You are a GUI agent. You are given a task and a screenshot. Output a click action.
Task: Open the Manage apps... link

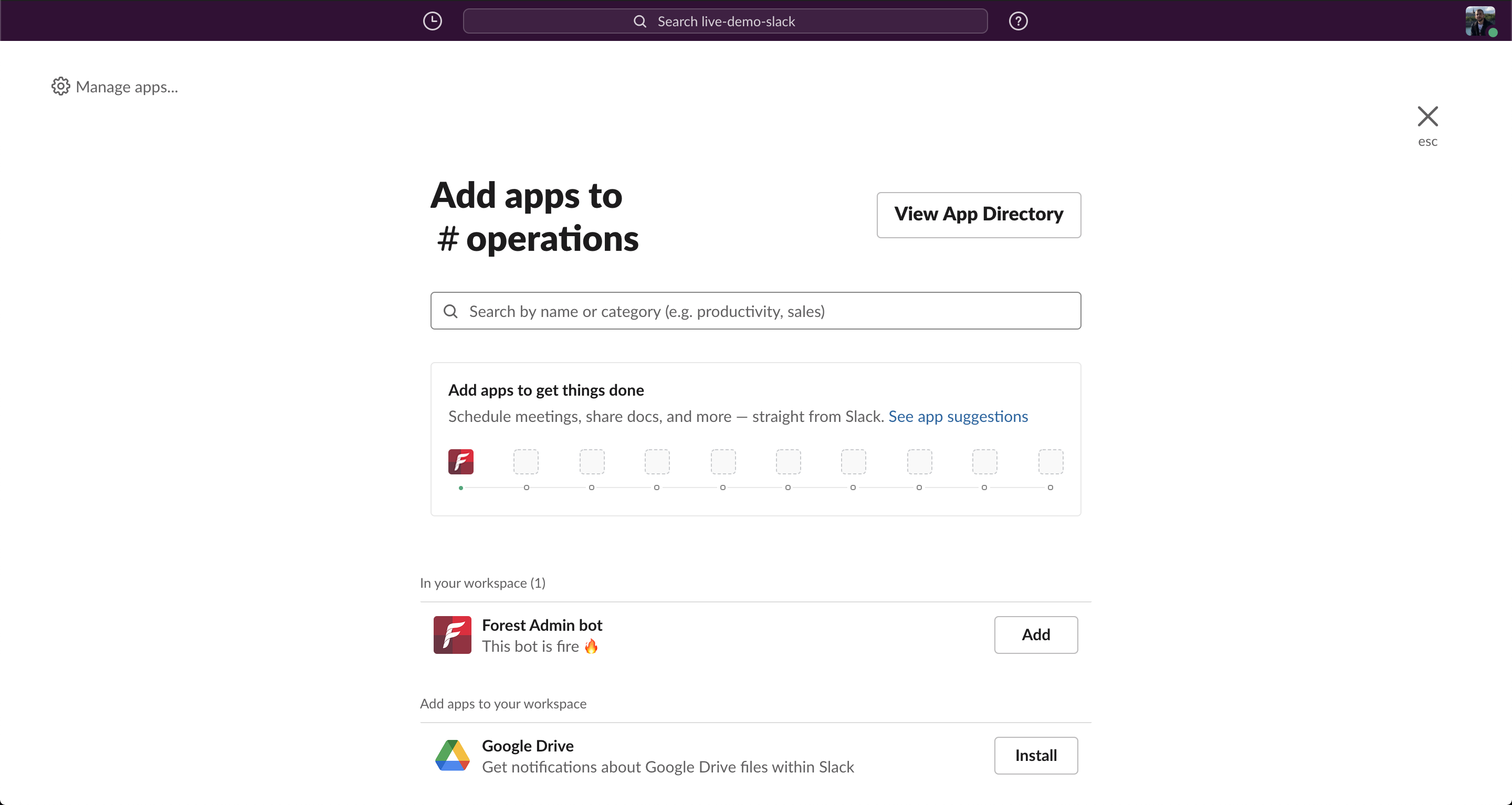114,86
